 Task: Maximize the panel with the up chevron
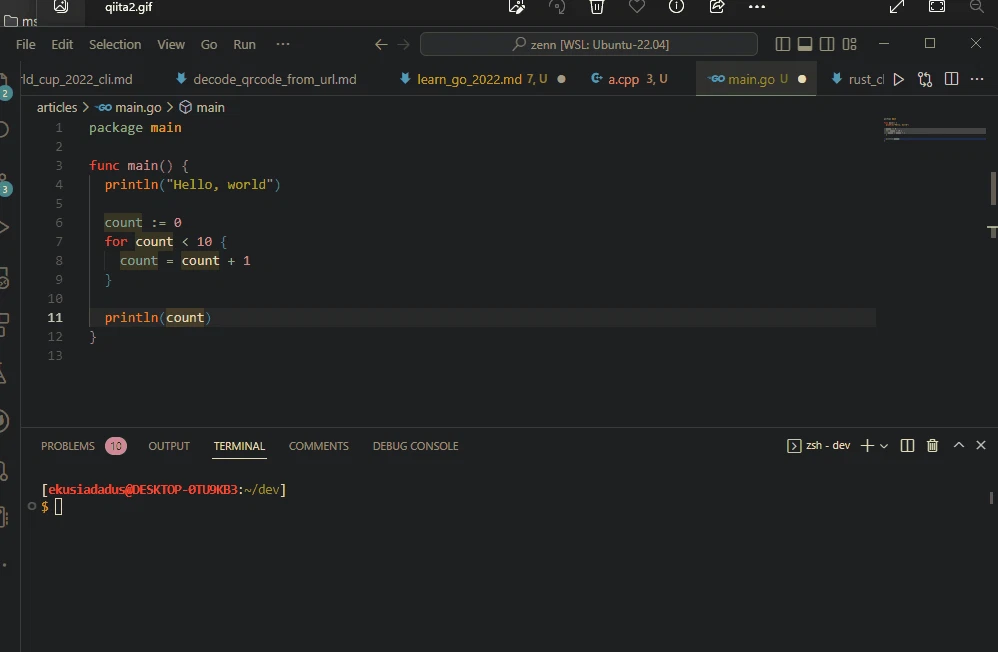pos(959,445)
